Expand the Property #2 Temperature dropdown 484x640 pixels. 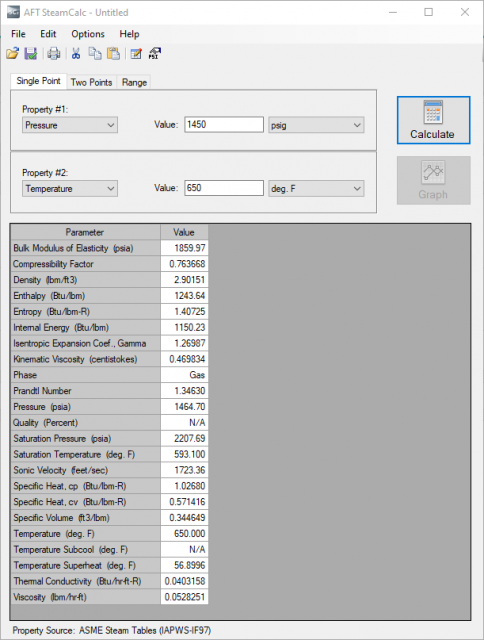pyautogui.click(x=70, y=189)
